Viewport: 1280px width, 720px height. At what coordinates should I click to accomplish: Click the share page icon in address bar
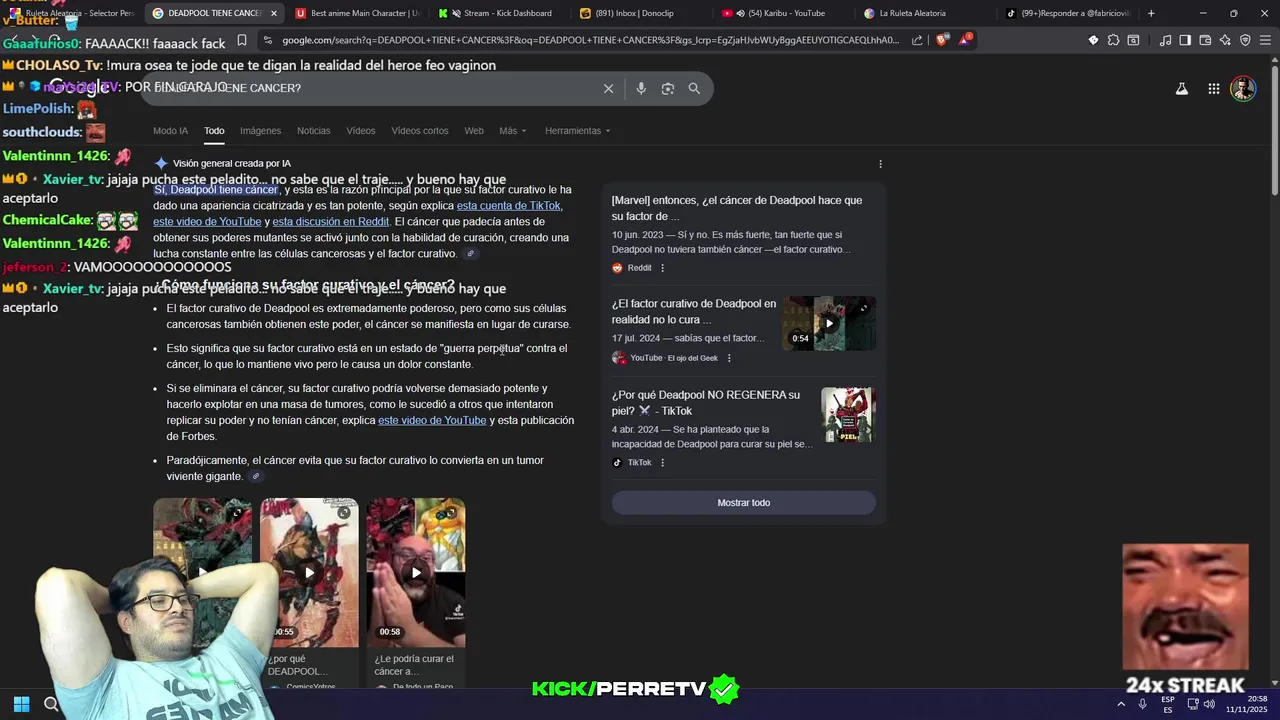917,40
